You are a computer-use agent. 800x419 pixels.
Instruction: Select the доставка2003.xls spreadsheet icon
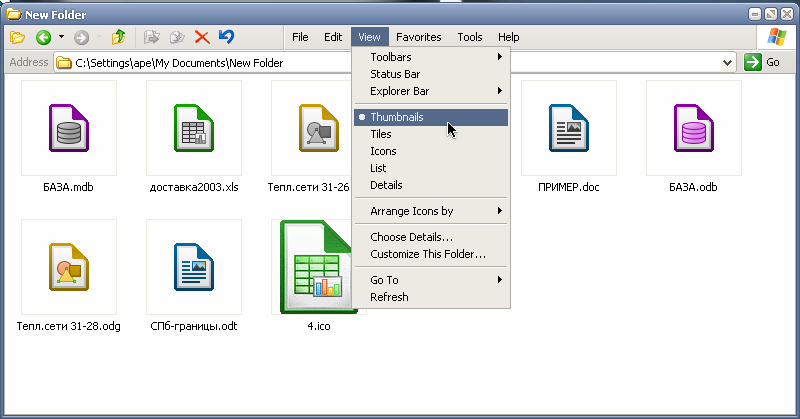click(193, 130)
